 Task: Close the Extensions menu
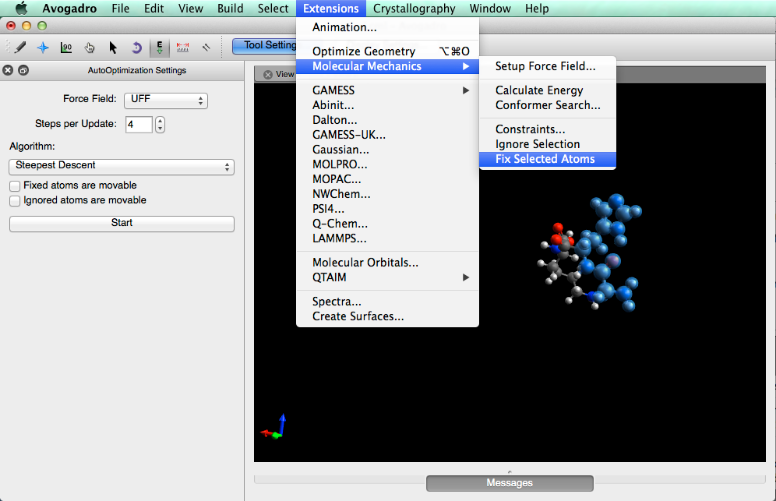pos(331,8)
